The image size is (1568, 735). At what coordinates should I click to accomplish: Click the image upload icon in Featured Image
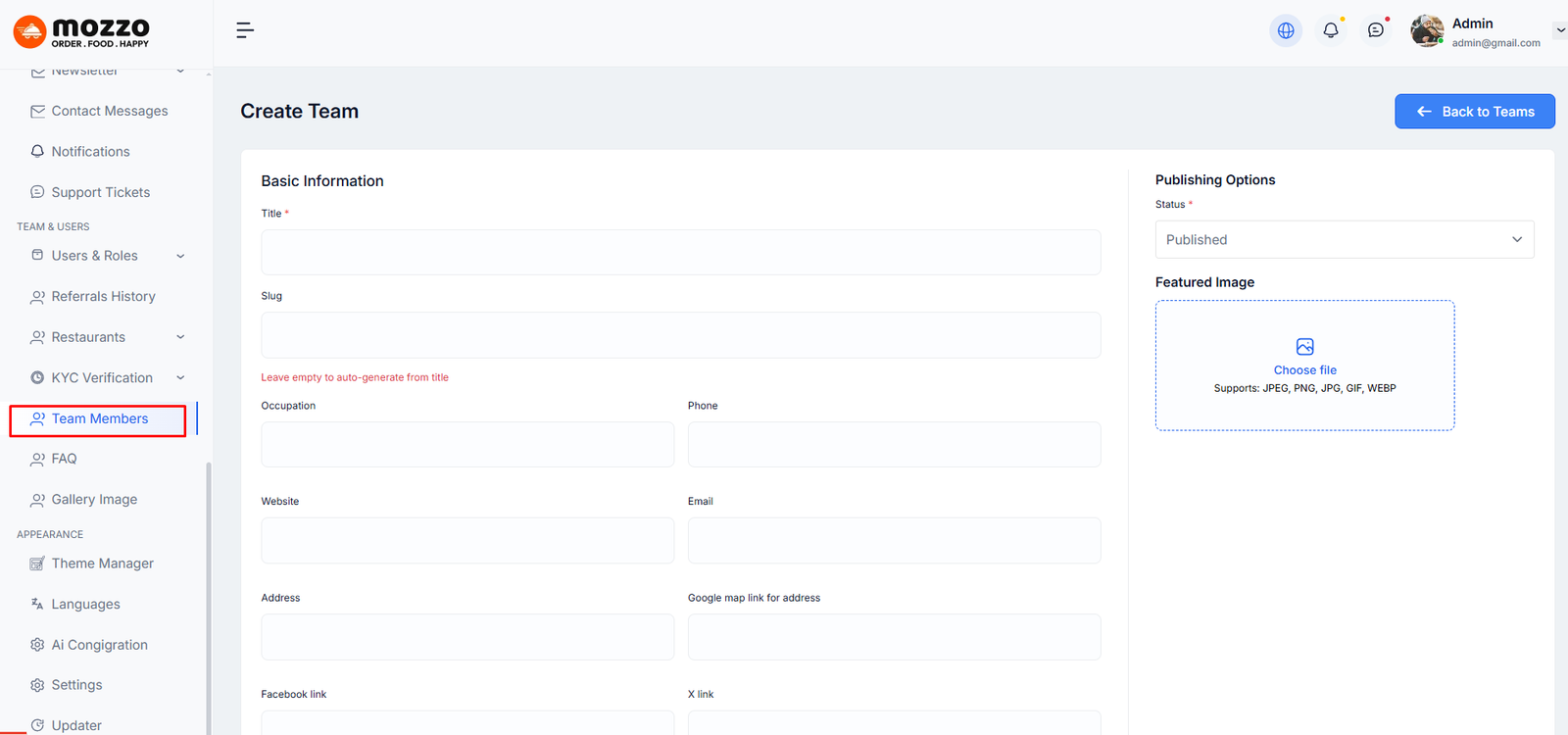point(1304,347)
